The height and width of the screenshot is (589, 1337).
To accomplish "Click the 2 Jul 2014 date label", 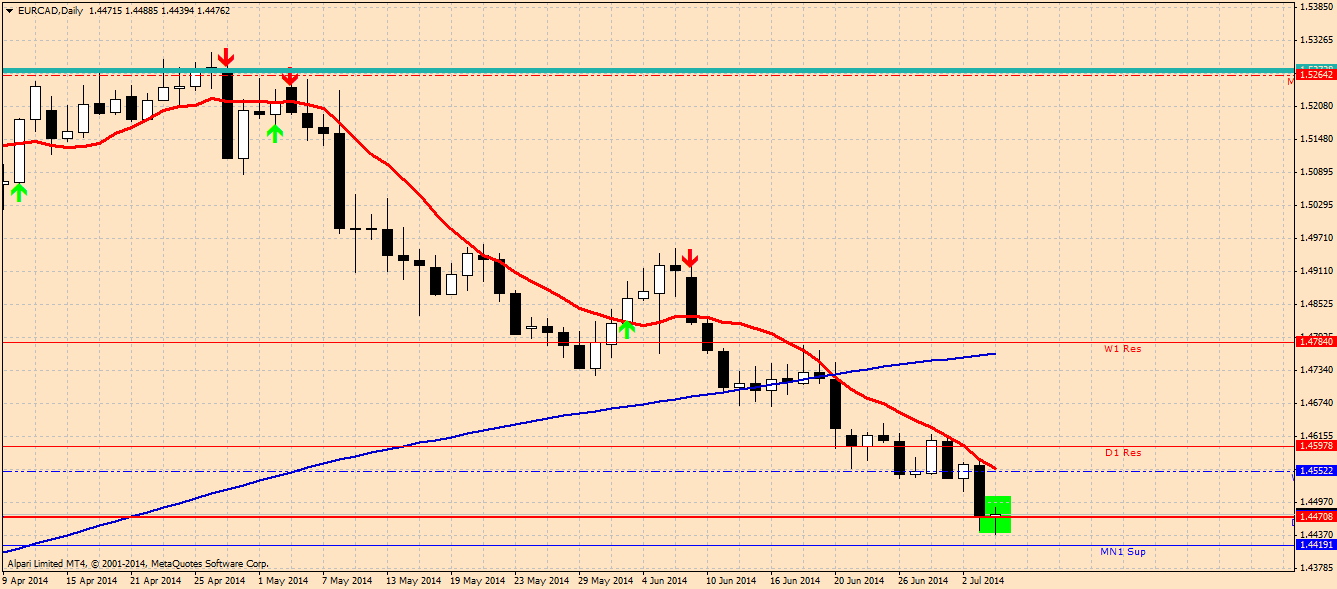I will pyautogui.click(x=985, y=580).
